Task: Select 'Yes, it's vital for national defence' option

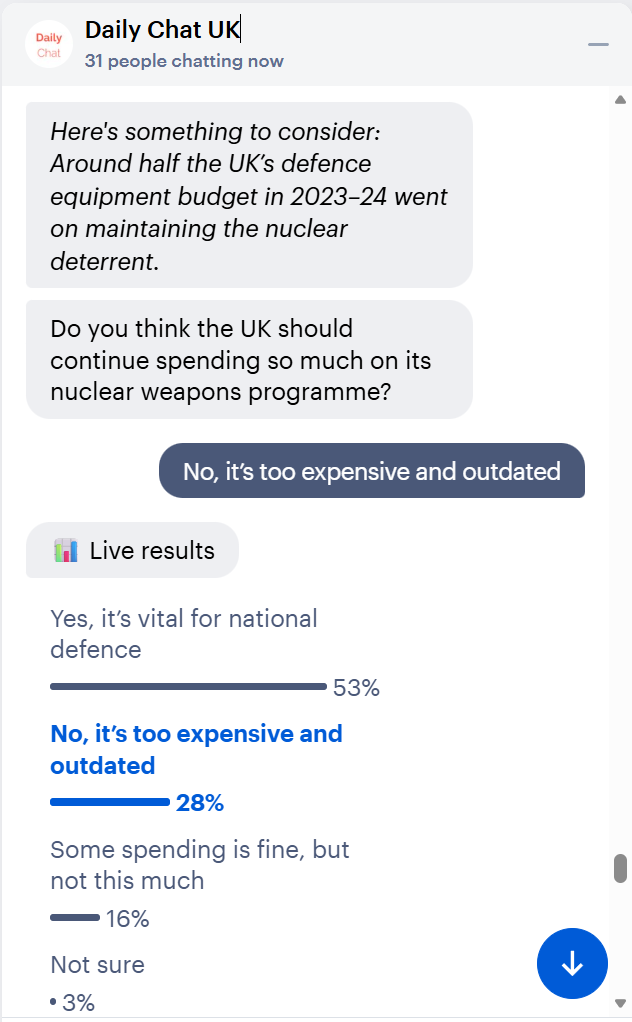Action: tap(183, 634)
